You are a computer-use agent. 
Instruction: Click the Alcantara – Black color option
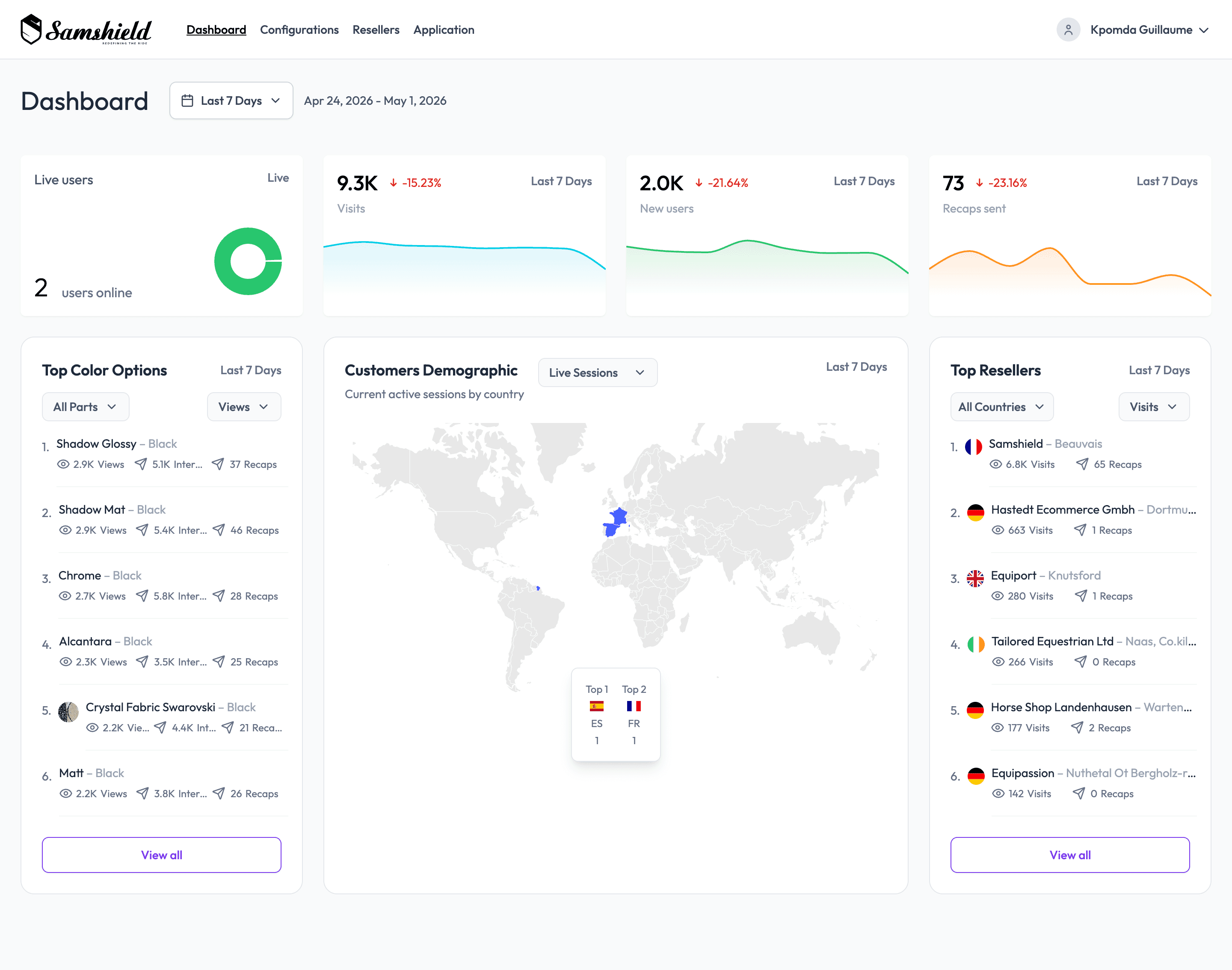[106, 642]
